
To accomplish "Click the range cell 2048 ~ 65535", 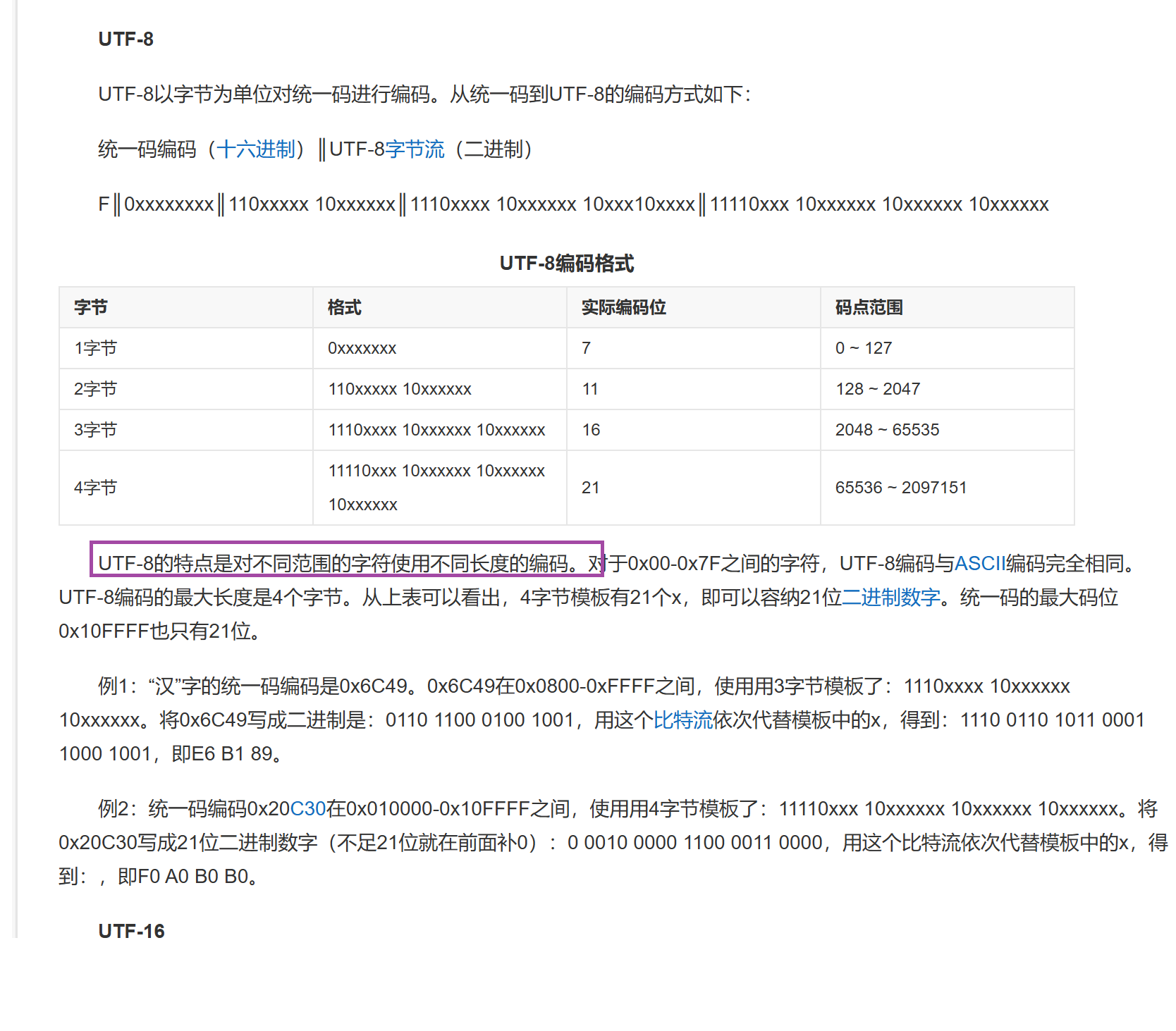I will click(948, 430).
